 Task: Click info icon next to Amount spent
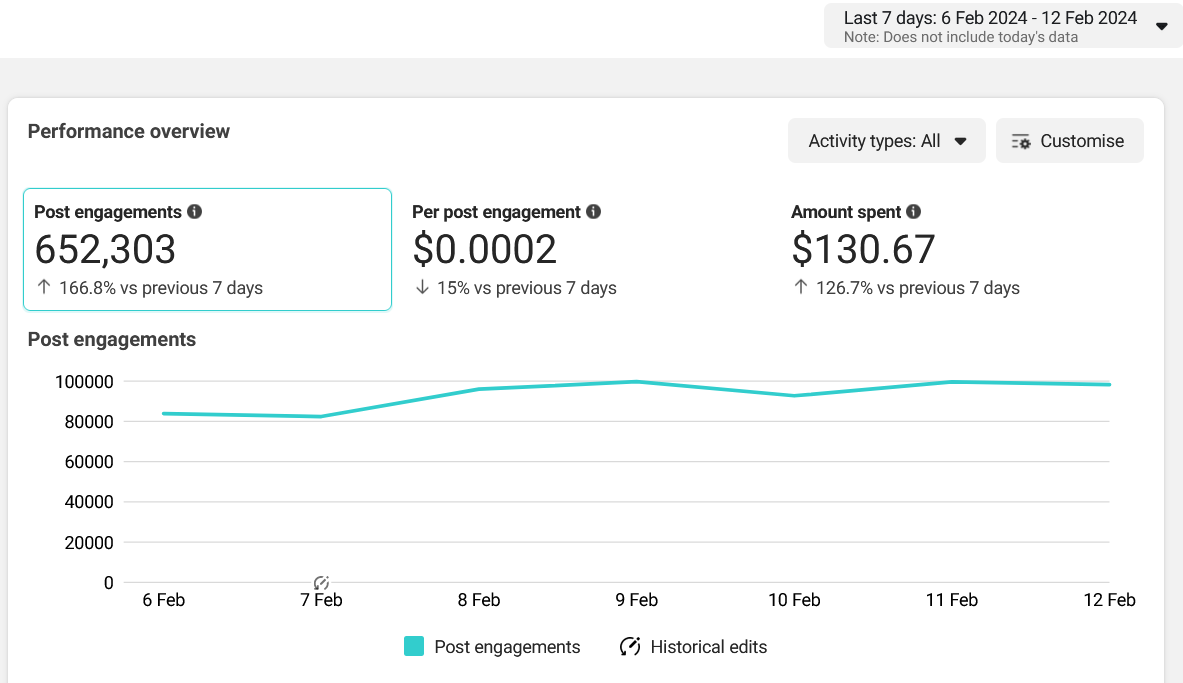(x=913, y=212)
